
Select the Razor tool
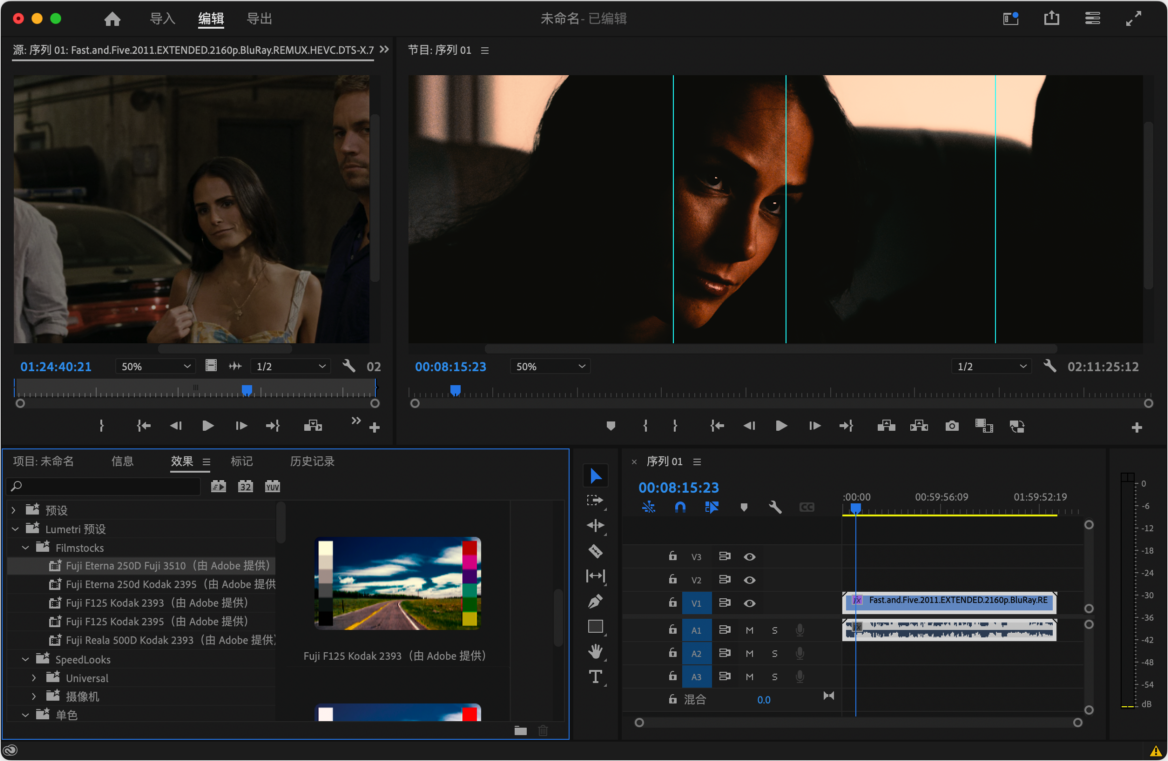pos(595,551)
